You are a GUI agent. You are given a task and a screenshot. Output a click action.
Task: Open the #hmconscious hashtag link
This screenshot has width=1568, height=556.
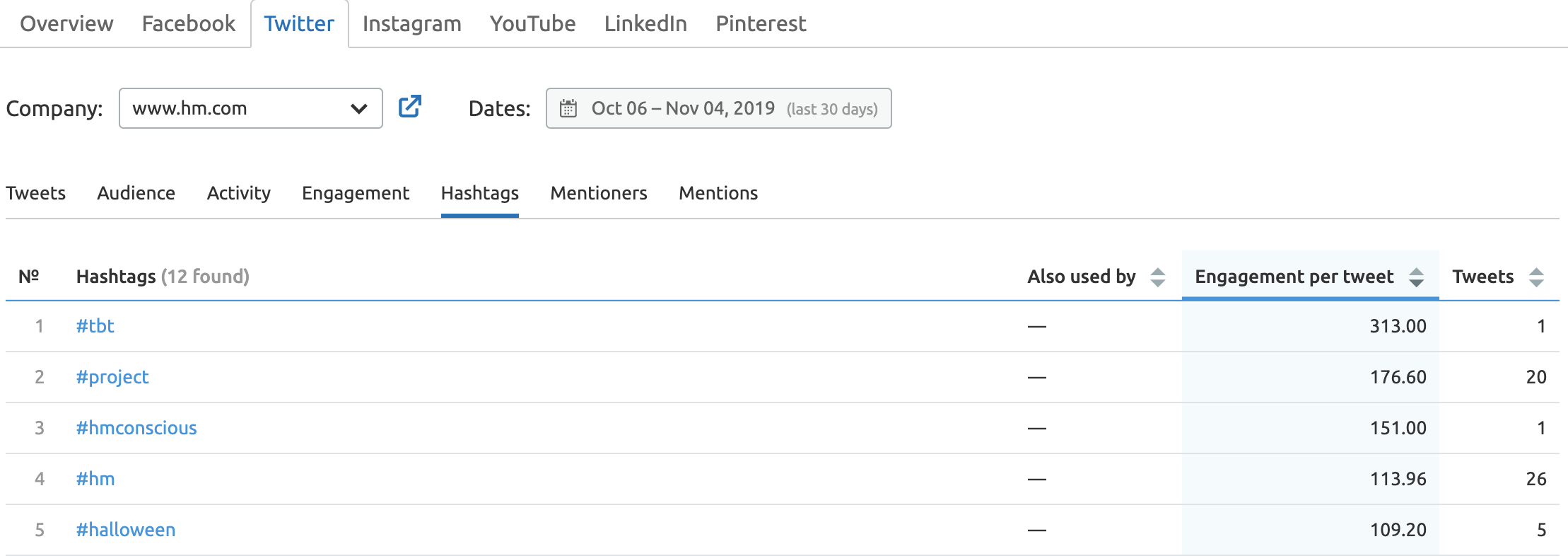[x=136, y=428]
